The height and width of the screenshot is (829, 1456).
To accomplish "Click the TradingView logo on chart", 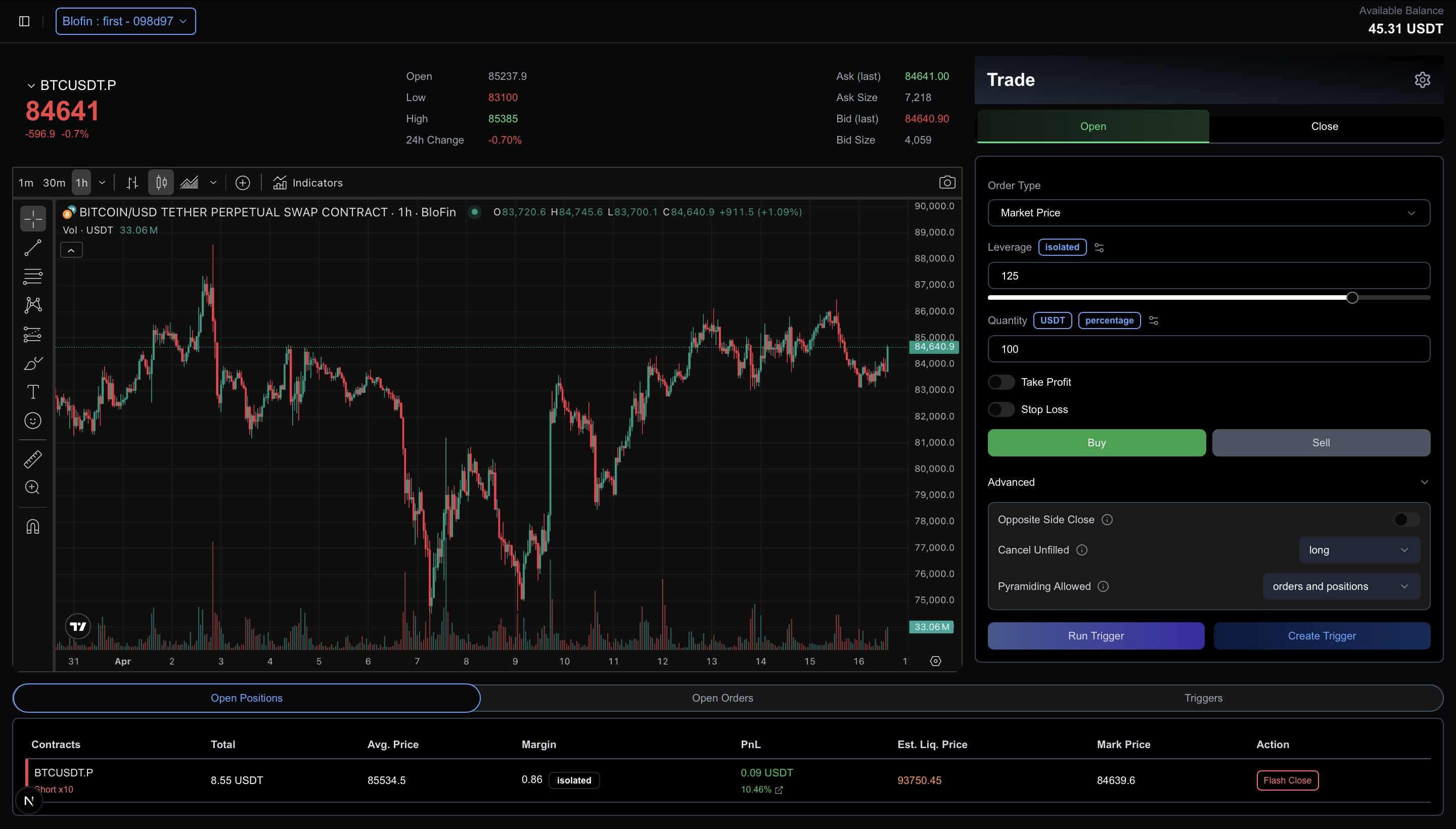I will 78,627.
